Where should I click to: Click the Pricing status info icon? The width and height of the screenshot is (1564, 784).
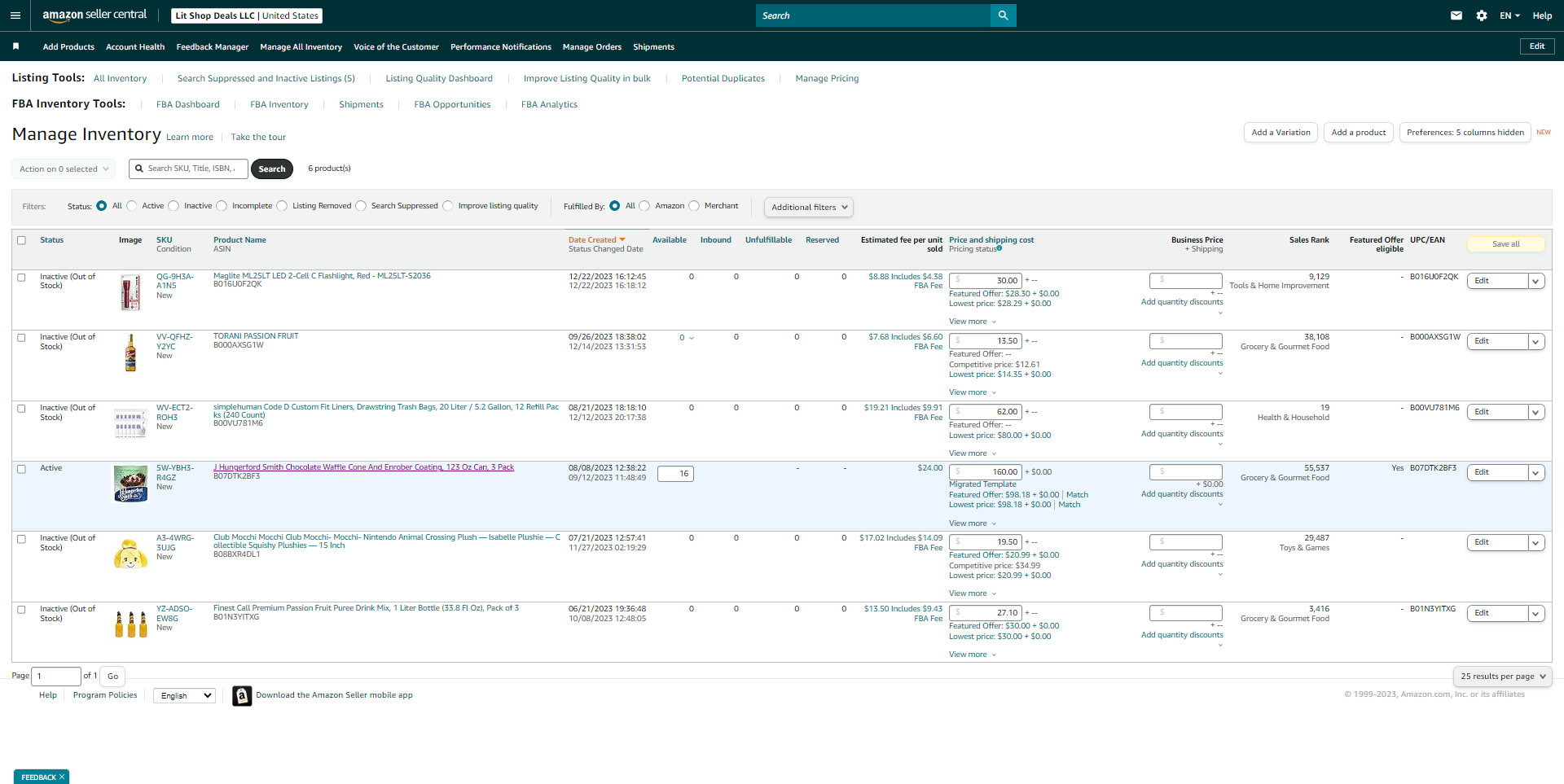999,248
